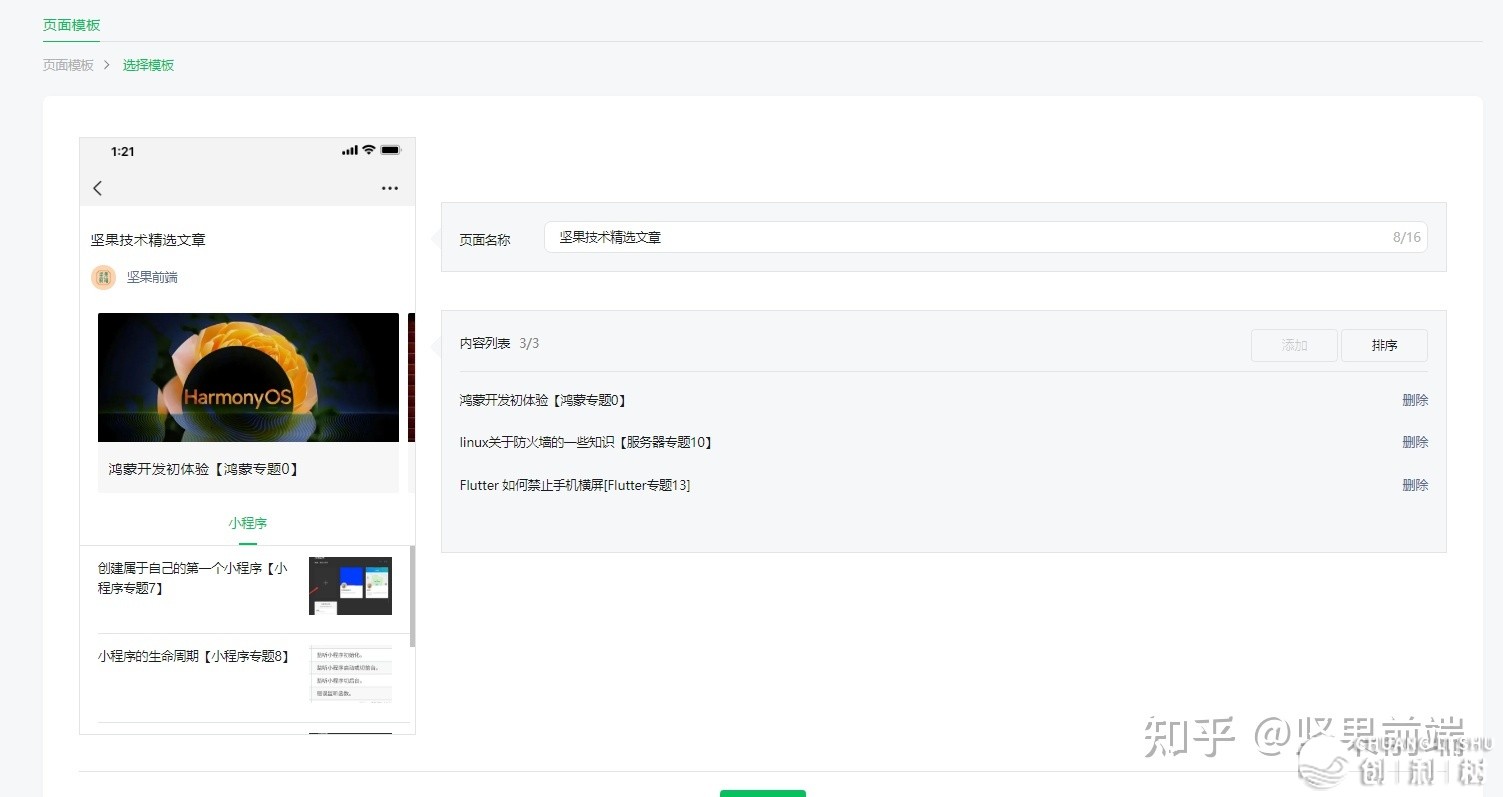Image resolution: width=1503 pixels, height=797 pixels.
Task: Click the breadcrumb chevron after 页面模板
Action: tap(107, 65)
